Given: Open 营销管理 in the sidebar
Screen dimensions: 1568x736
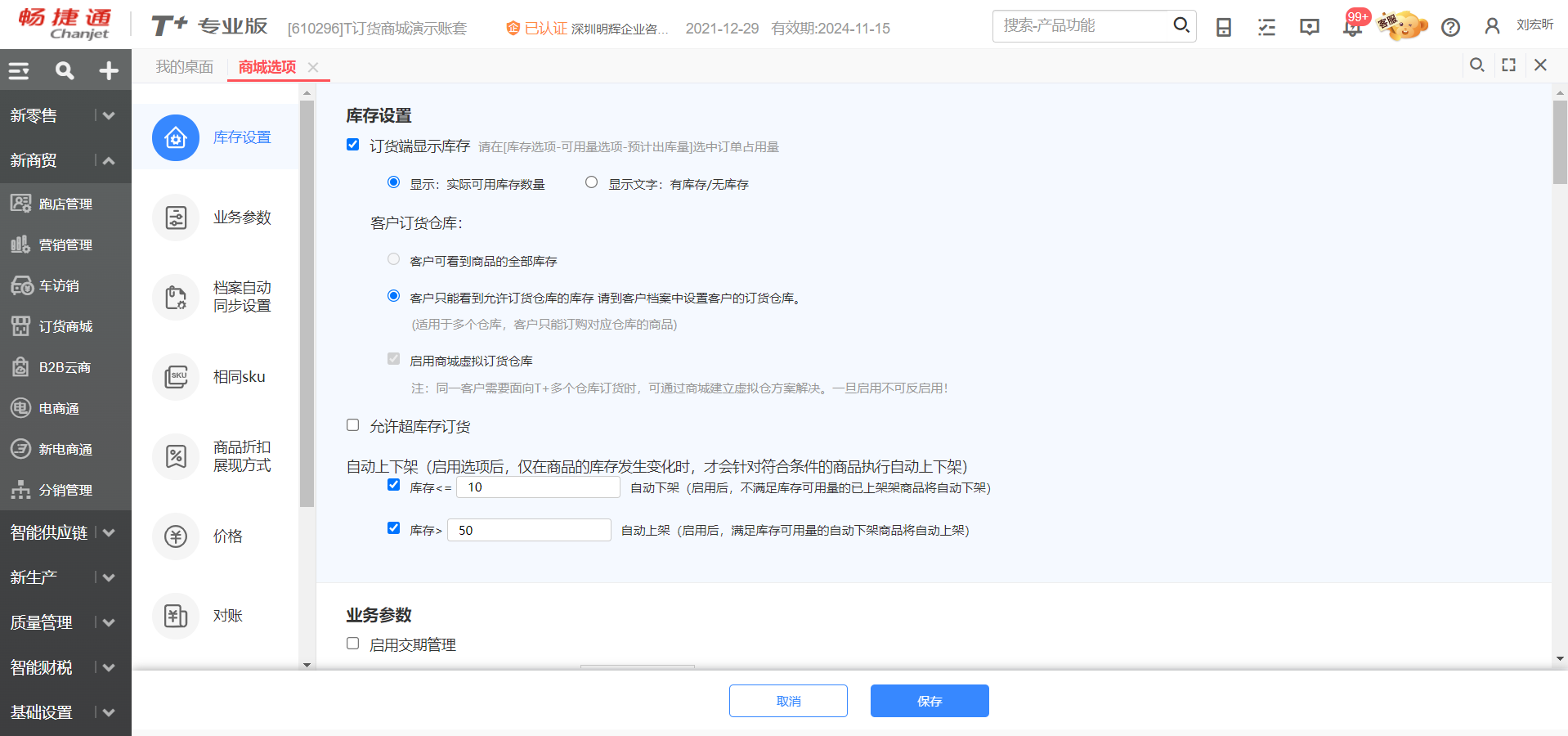Looking at the screenshot, I should (x=65, y=245).
